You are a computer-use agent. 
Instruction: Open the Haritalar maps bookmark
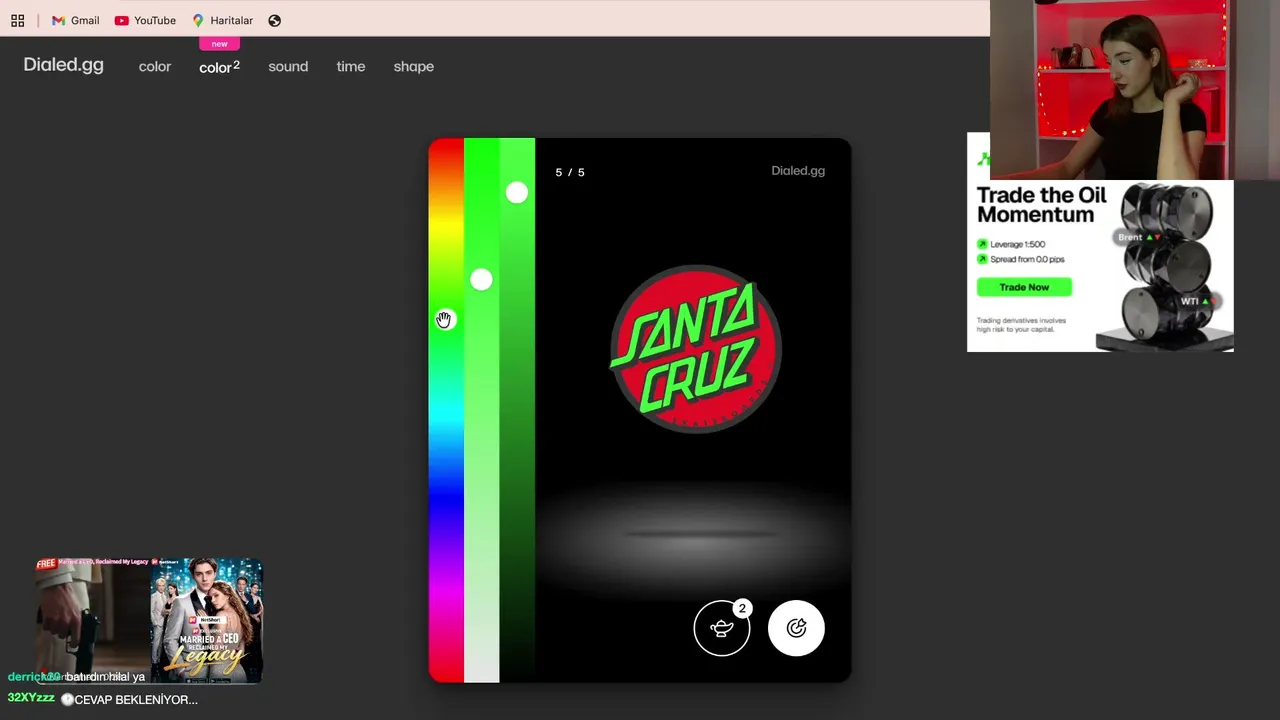click(x=222, y=20)
